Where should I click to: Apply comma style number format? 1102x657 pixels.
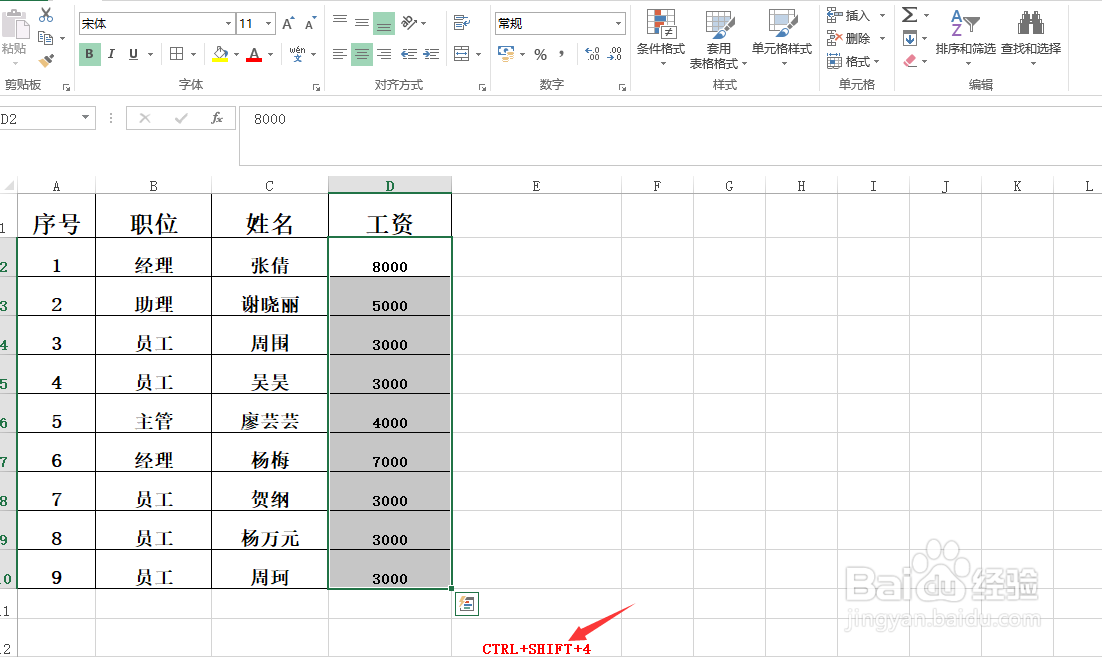(x=562, y=53)
